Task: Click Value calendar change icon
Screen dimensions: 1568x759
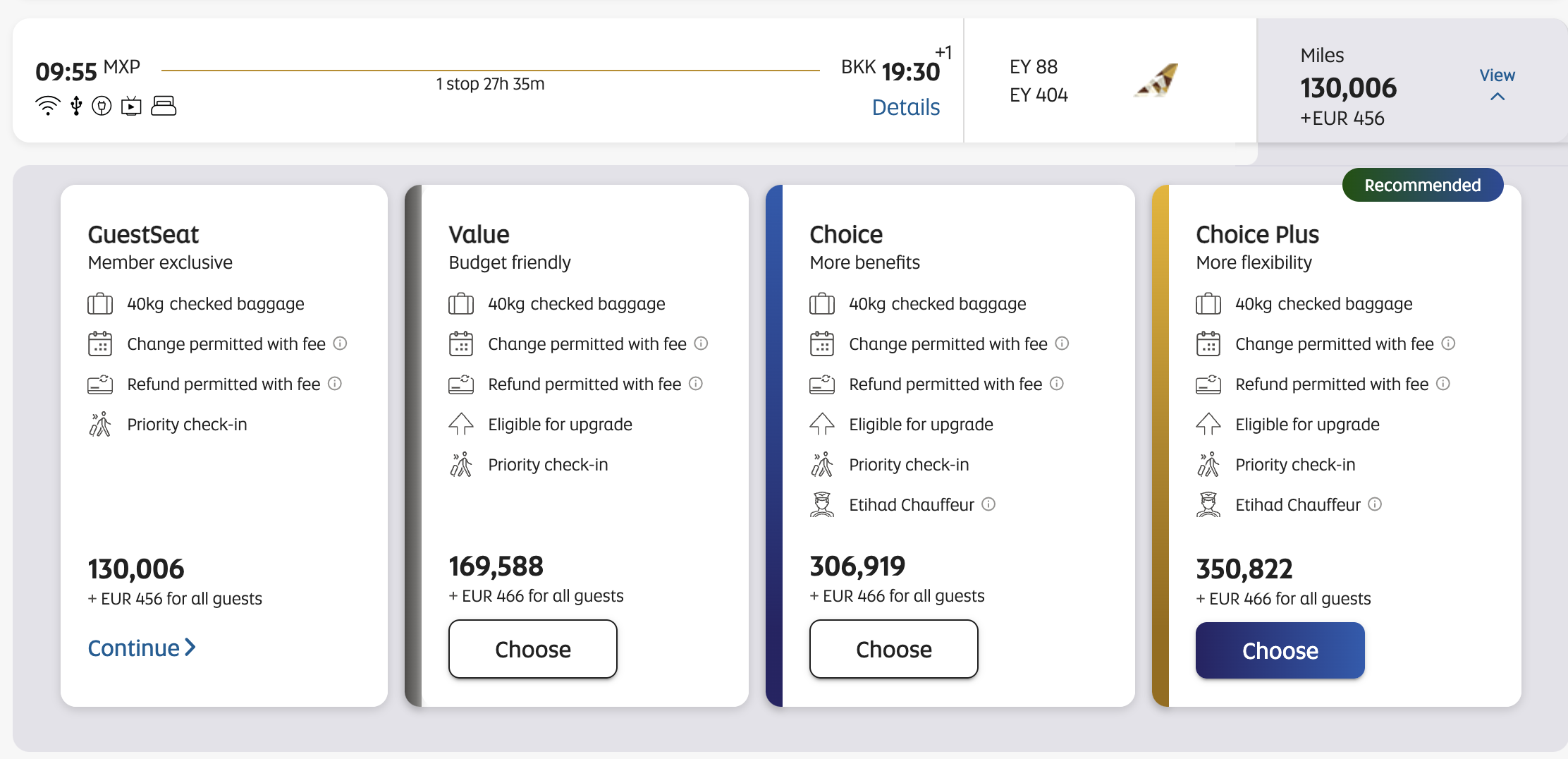Action: tap(461, 344)
